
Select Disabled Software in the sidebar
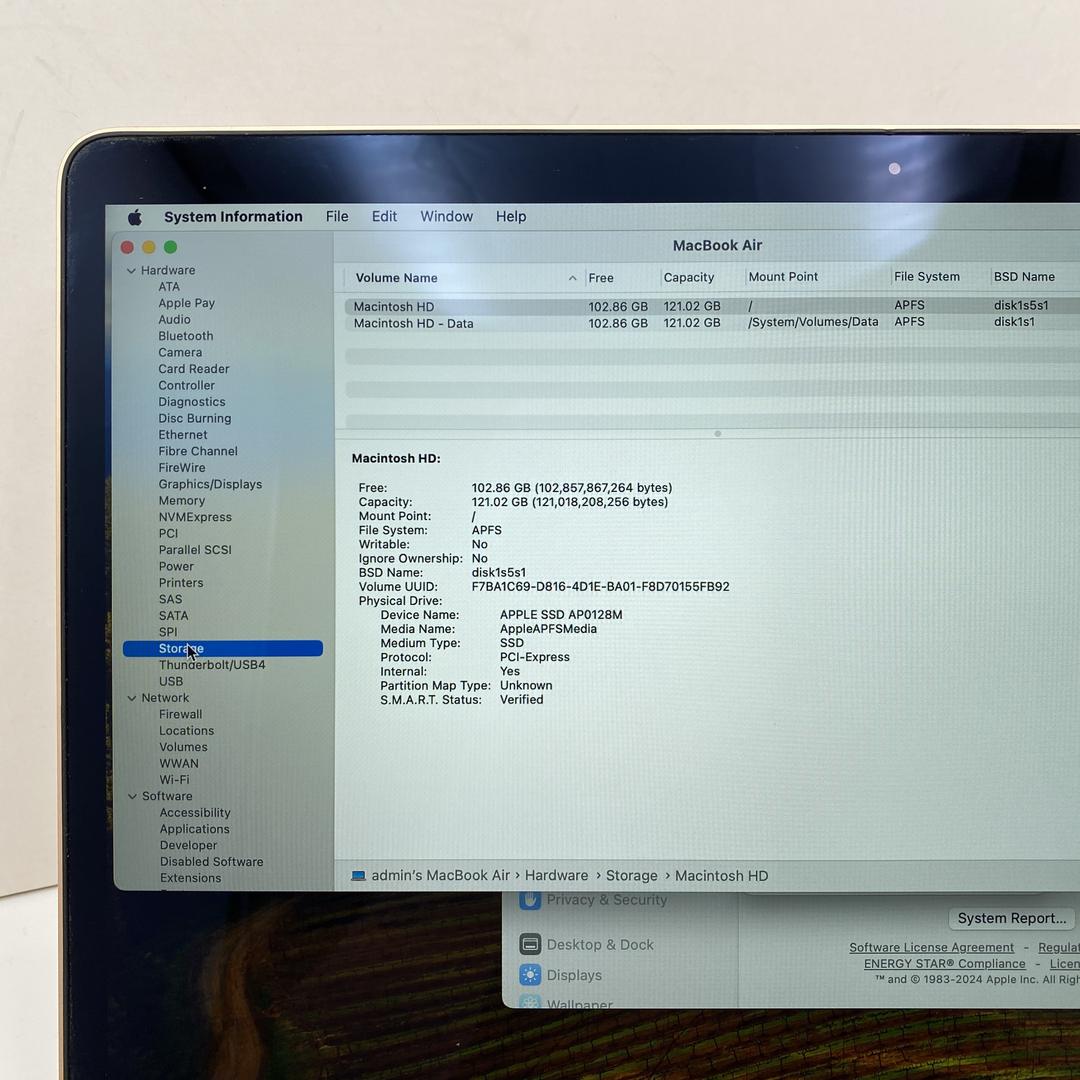click(211, 862)
